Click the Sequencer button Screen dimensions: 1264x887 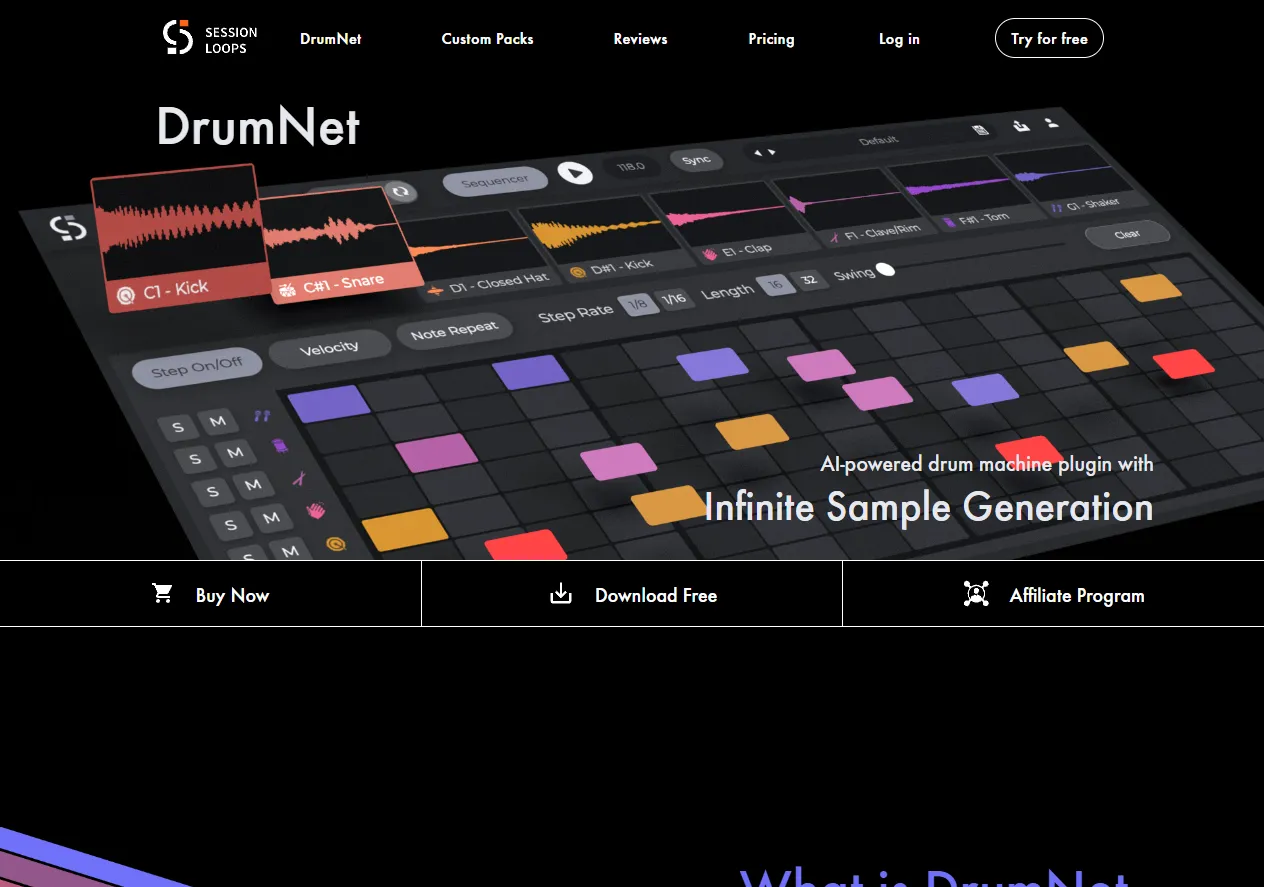(495, 182)
